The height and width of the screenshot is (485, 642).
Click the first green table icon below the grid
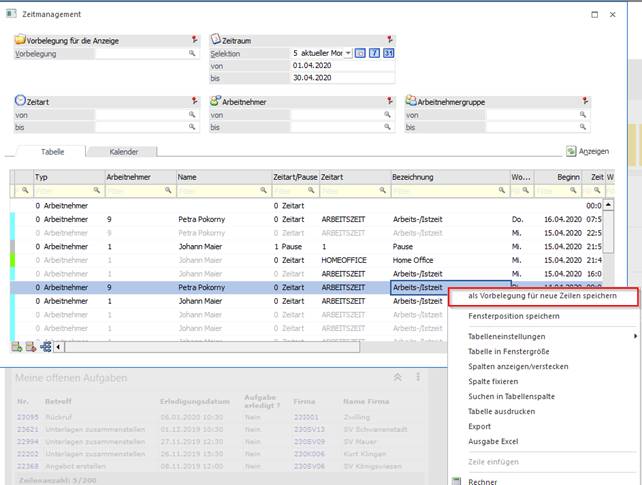(x=17, y=347)
